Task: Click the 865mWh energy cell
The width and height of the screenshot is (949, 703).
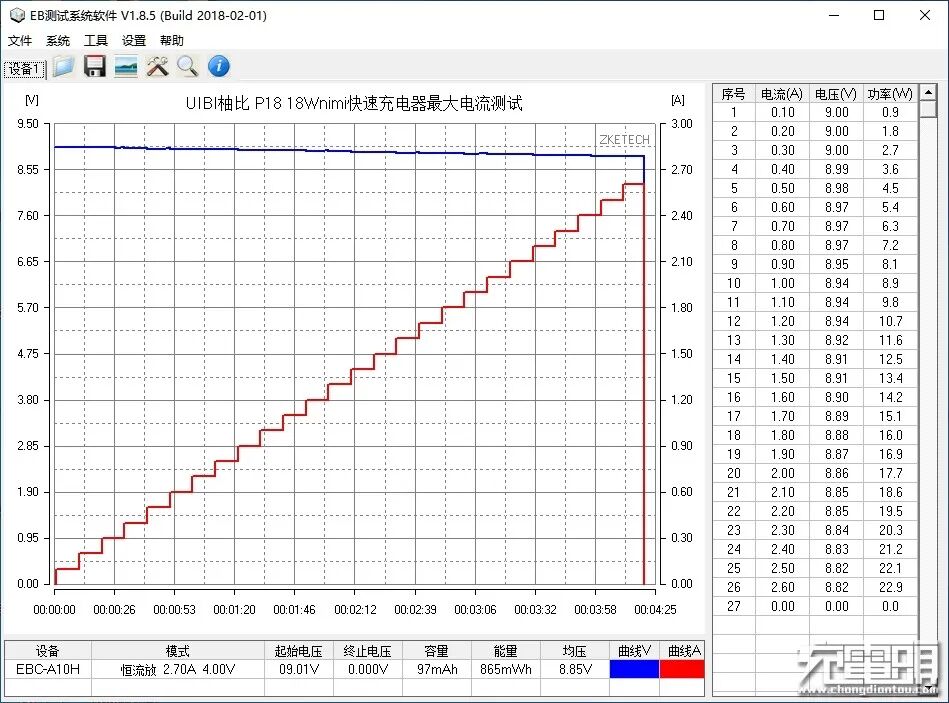Action: point(506,669)
